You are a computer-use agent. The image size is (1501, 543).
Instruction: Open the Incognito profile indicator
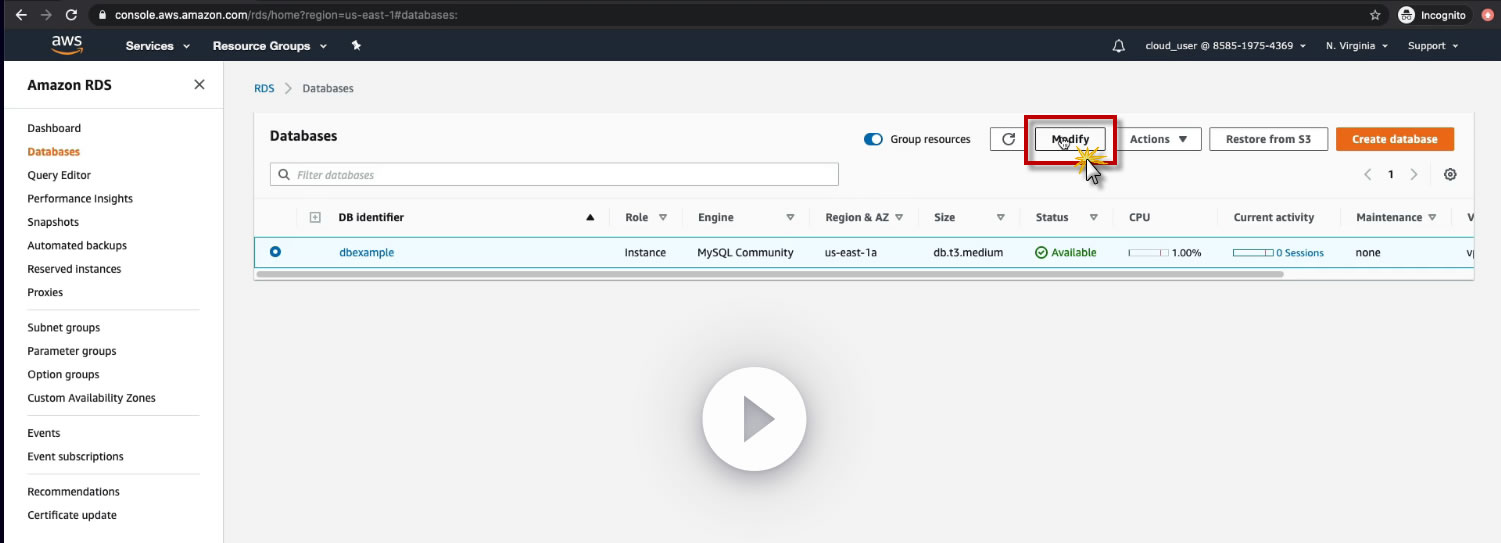coord(1432,15)
